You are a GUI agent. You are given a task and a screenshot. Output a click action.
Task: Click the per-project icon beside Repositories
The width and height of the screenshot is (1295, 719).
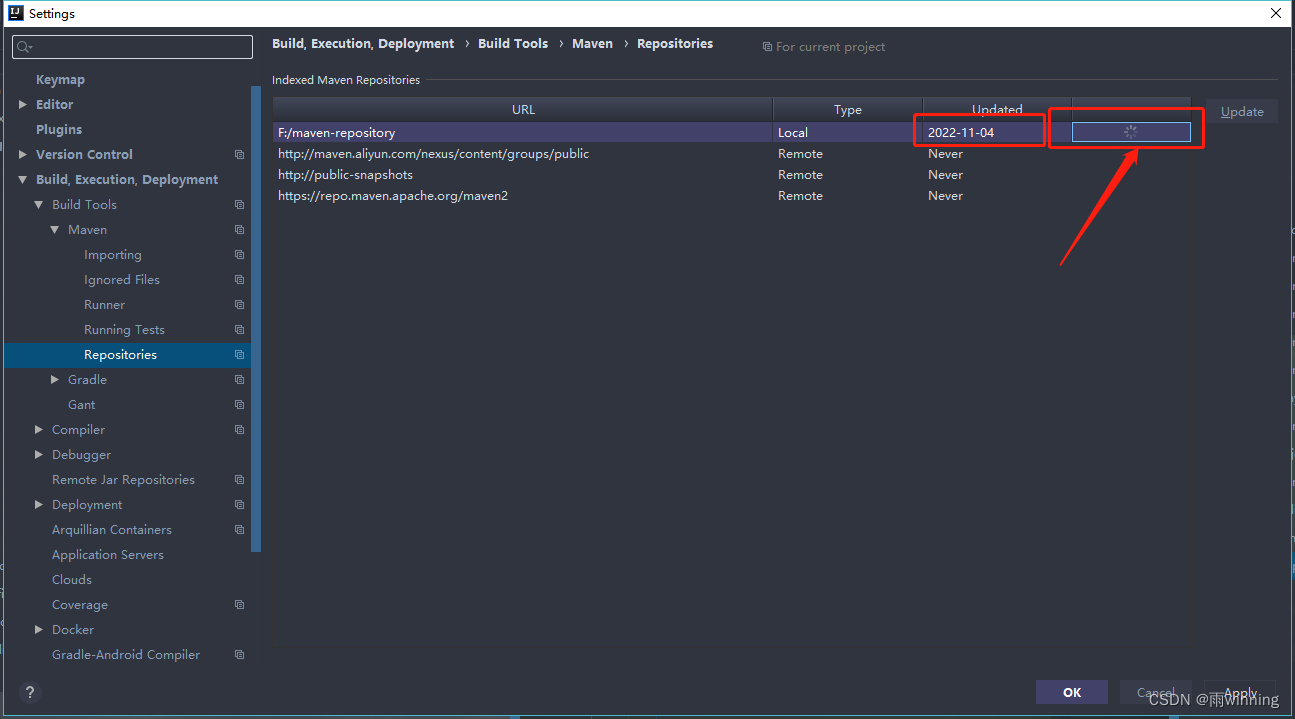click(239, 355)
